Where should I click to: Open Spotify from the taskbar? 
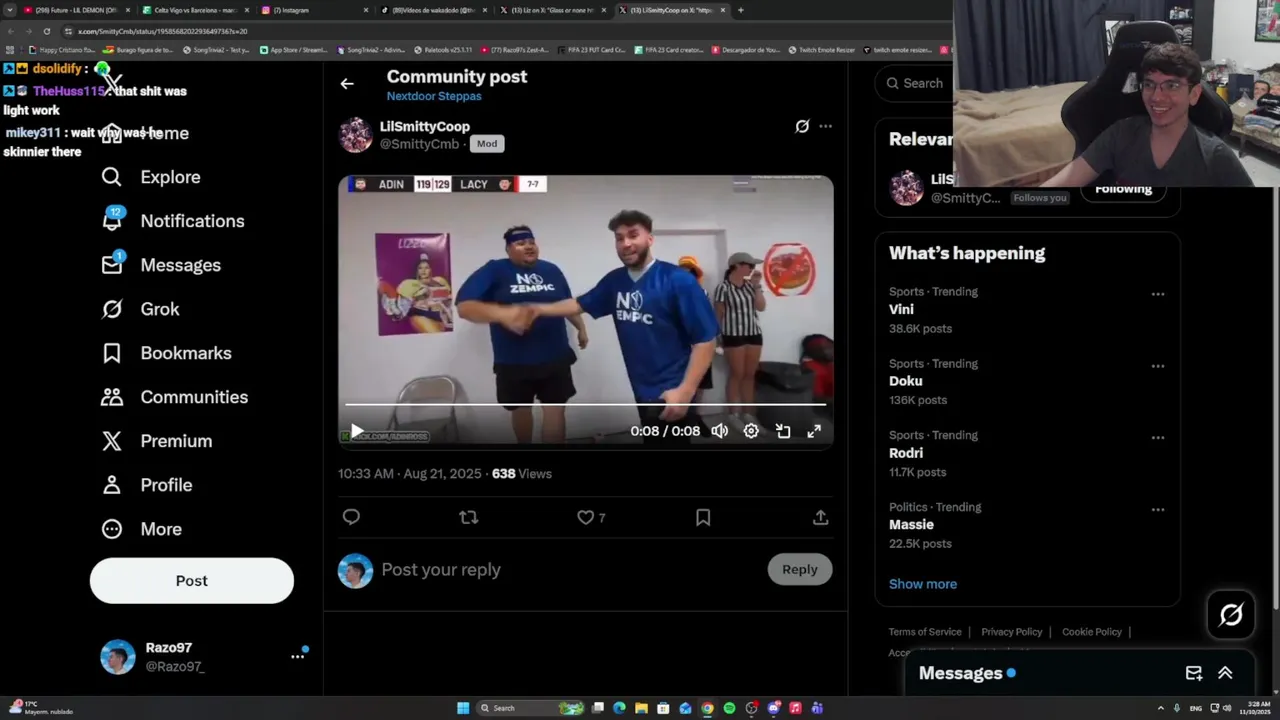[729, 708]
